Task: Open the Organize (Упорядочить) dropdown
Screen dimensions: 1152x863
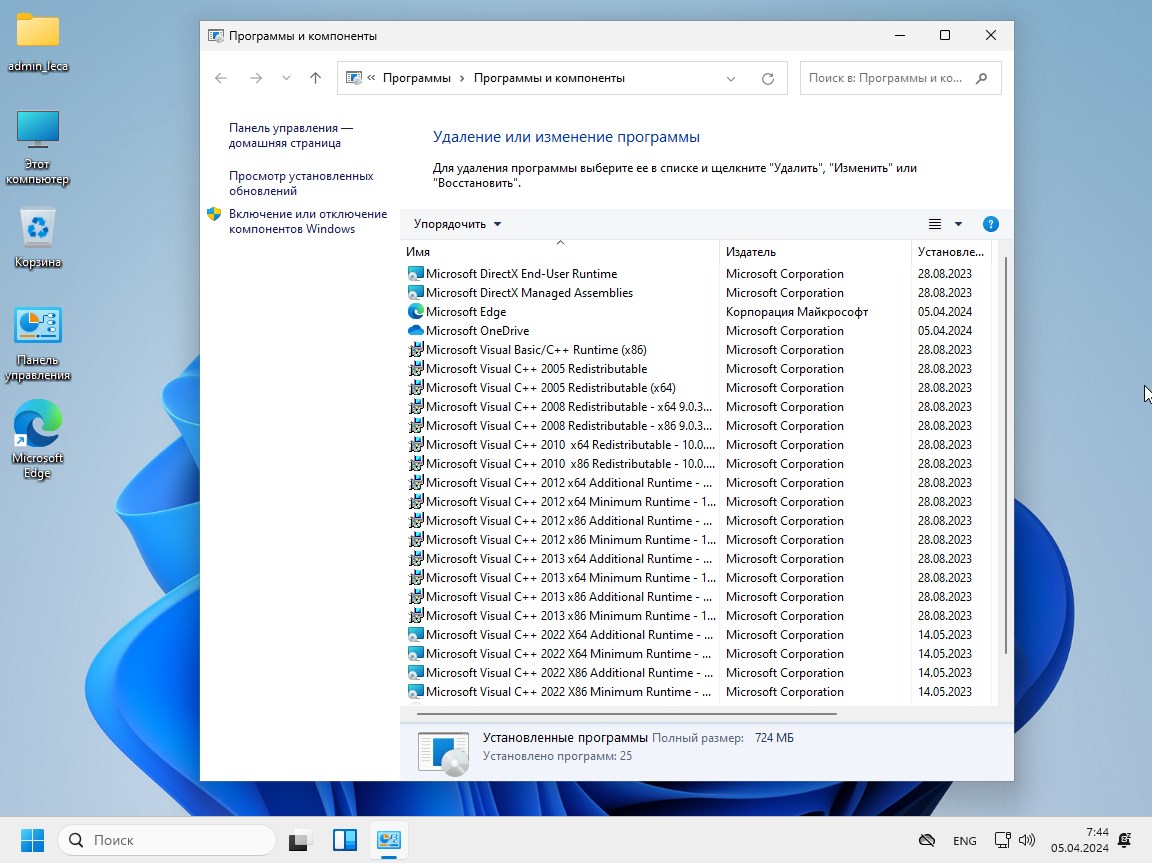Action: point(457,224)
